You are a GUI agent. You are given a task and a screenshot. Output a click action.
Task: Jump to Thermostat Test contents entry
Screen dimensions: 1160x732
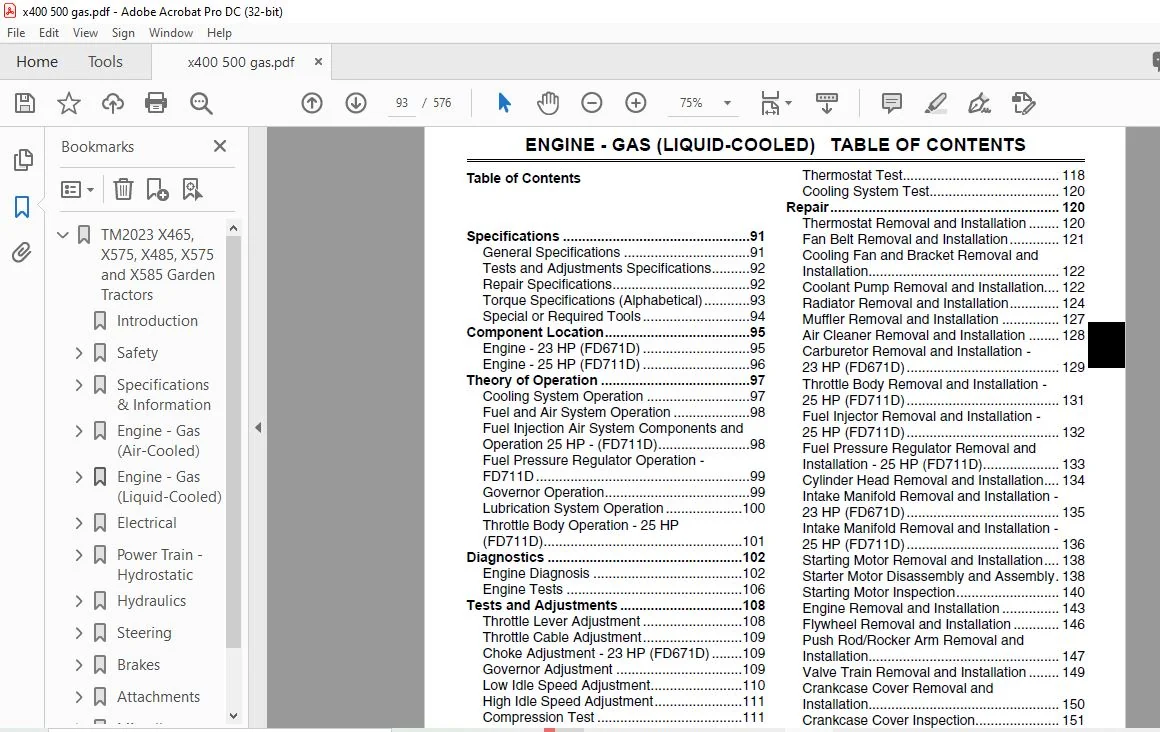click(x=943, y=175)
